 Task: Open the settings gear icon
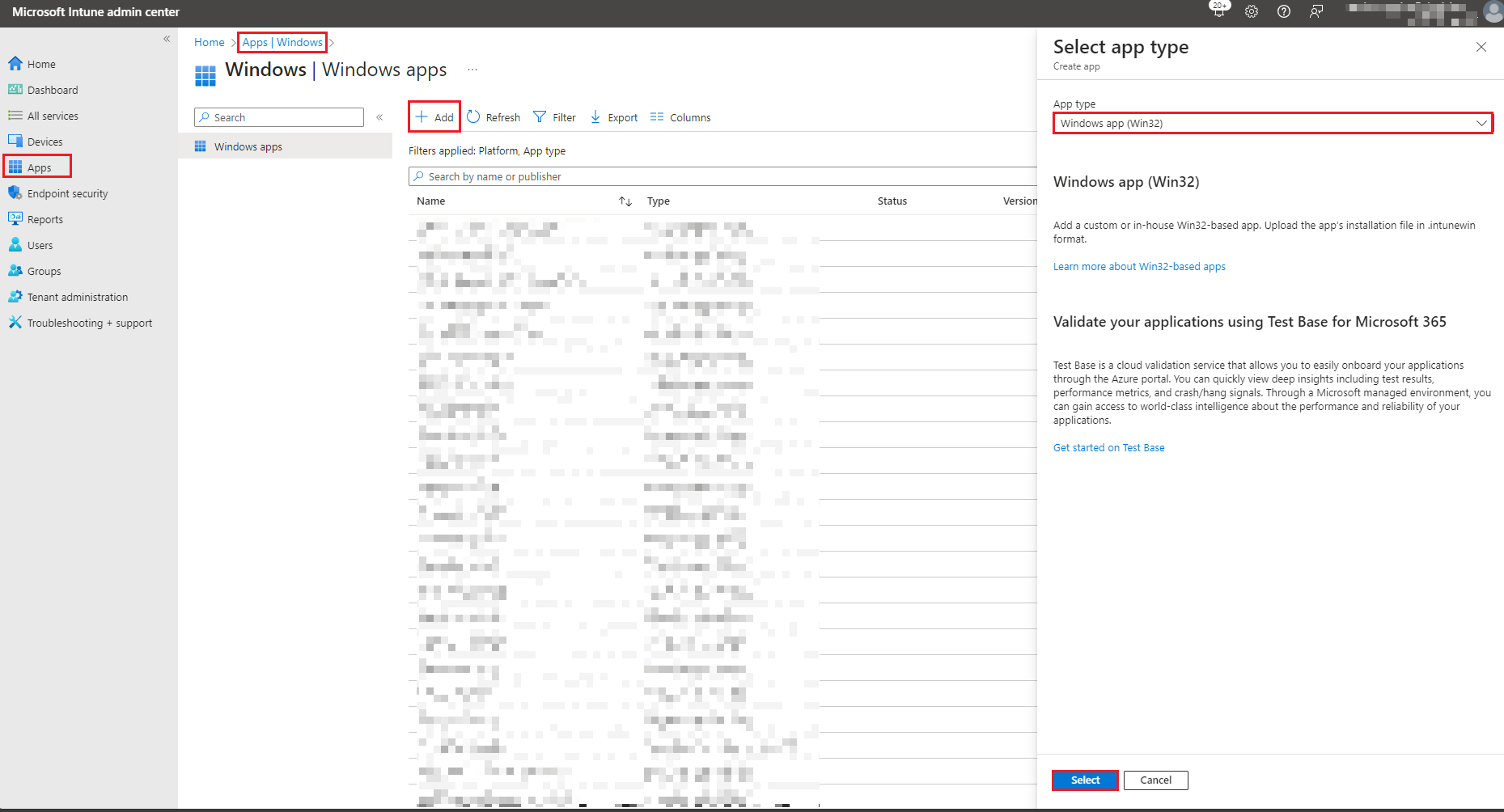click(x=1252, y=11)
